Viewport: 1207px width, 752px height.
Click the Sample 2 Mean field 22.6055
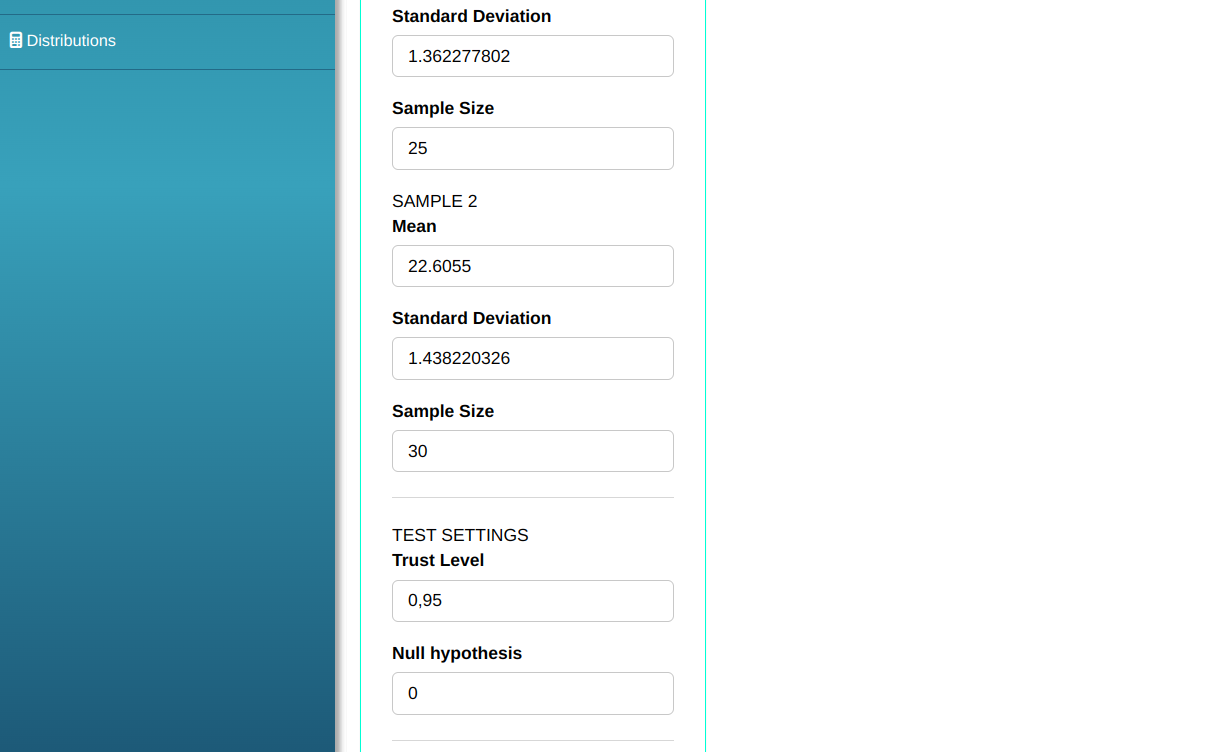point(532,266)
